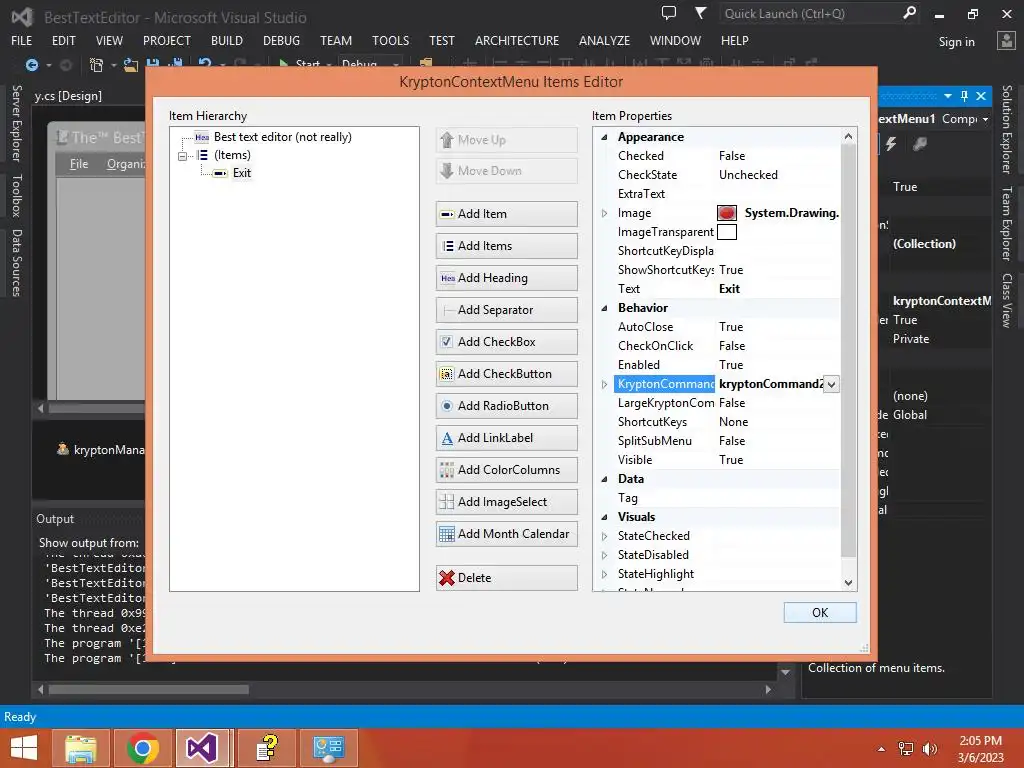This screenshot has height=768, width=1024.
Task: Select the (Items) node in hierarchy
Action: pyautogui.click(x=232, y=155)
